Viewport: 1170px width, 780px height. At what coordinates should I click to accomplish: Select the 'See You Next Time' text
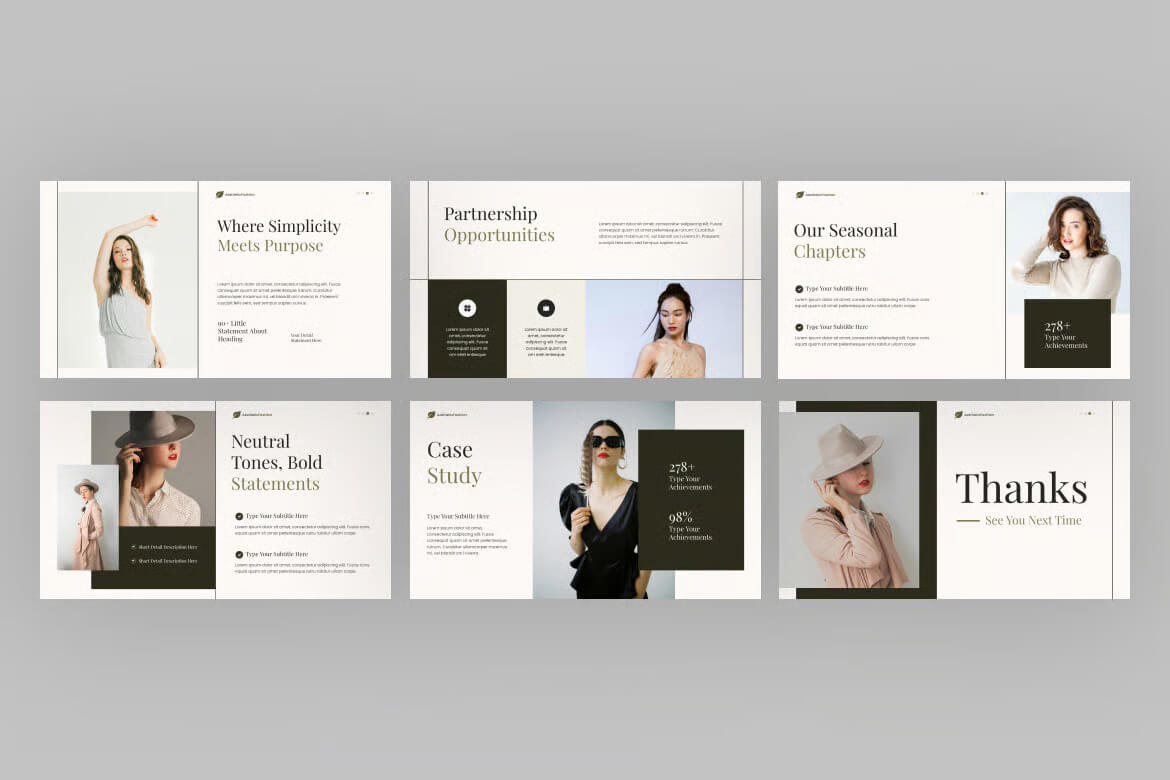pos(1032,521)
